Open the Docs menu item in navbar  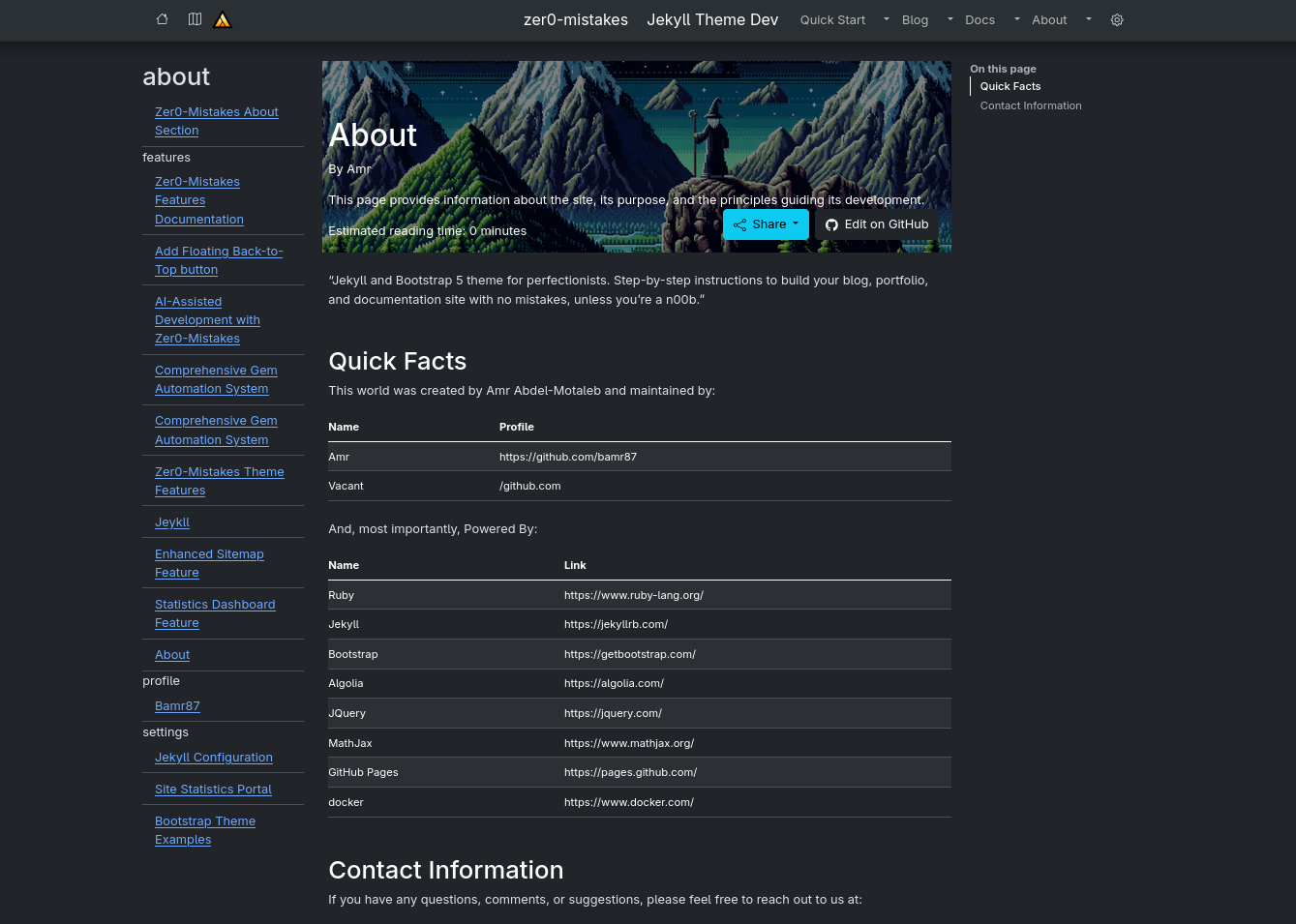tap(980, 20)
